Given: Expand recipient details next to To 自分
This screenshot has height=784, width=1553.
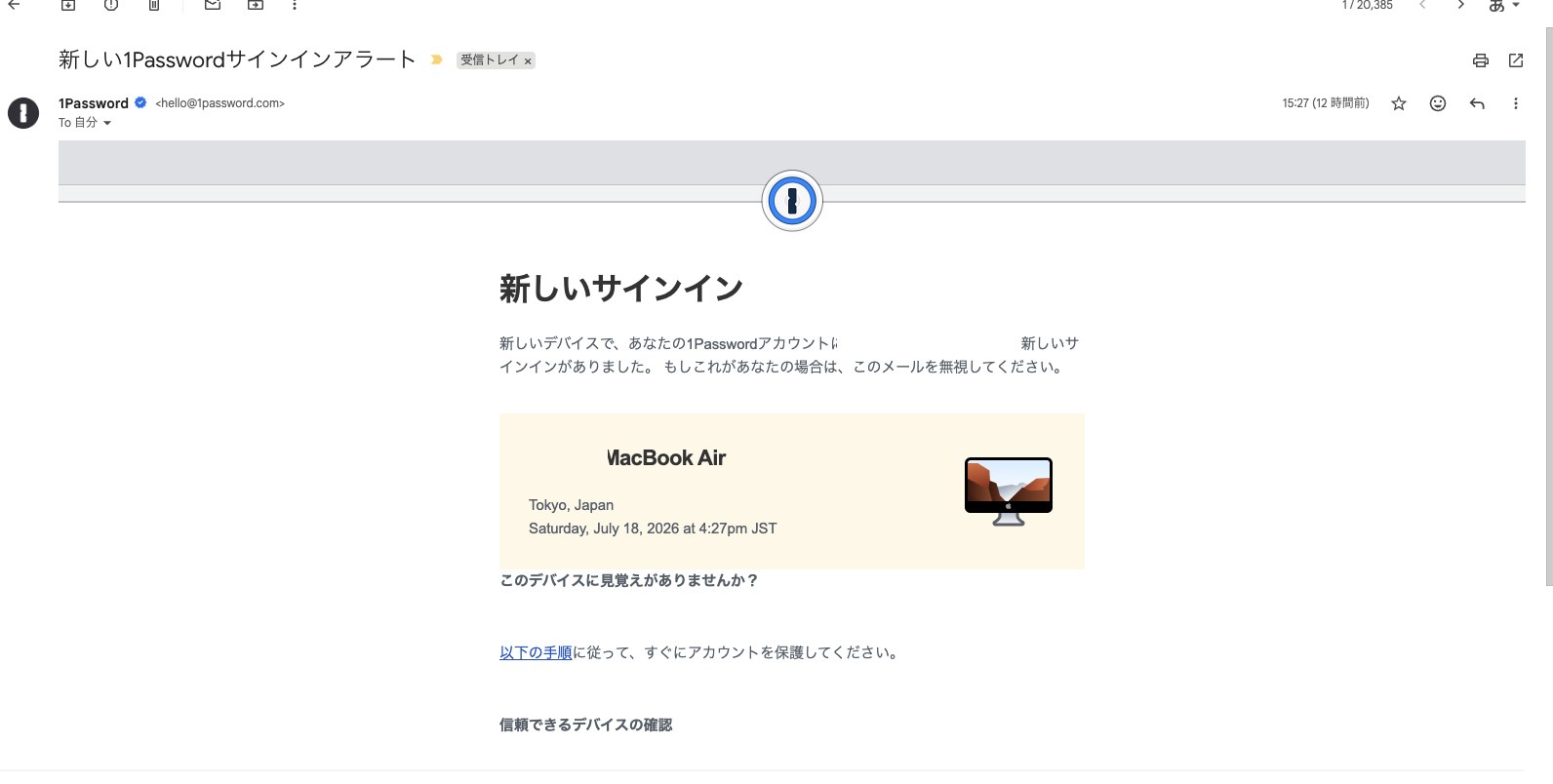Looking at the screenshot, I should click(107, 123).
